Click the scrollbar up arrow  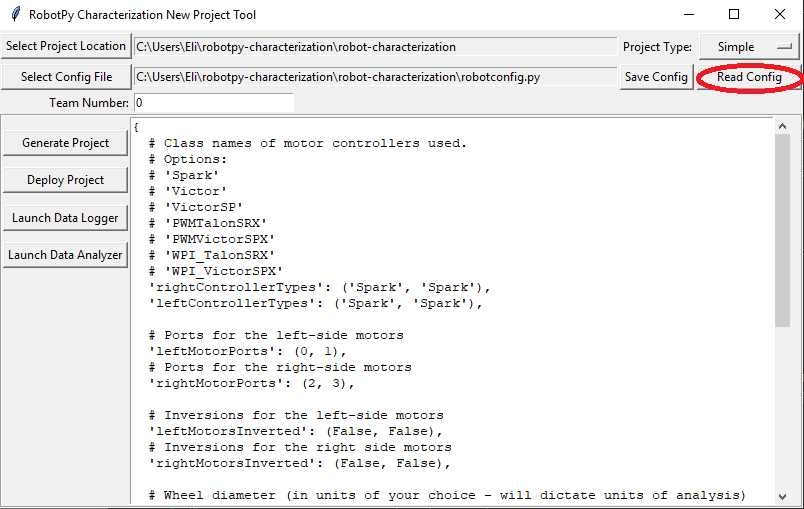tap(782, 126)
